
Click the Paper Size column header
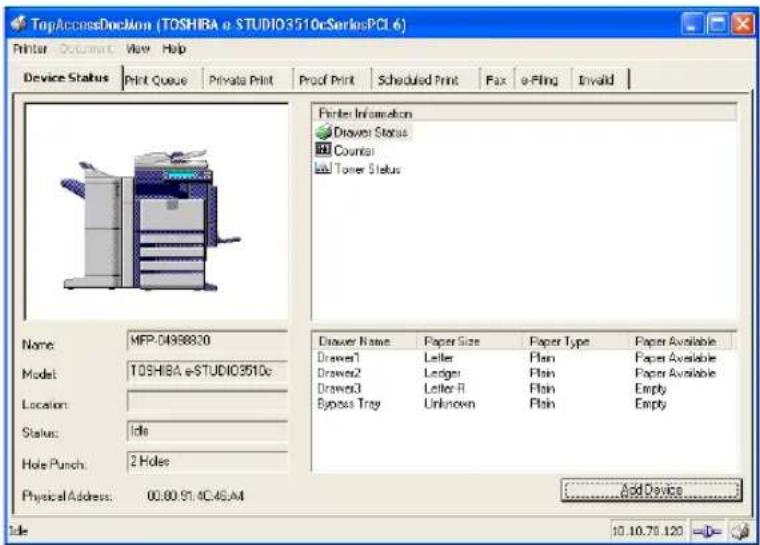pos(469,341)
